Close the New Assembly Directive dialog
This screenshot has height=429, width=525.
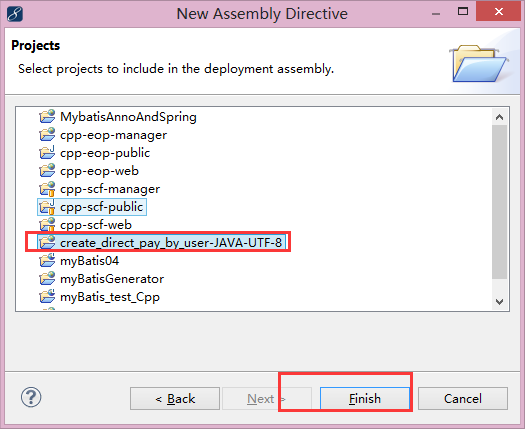499,11
